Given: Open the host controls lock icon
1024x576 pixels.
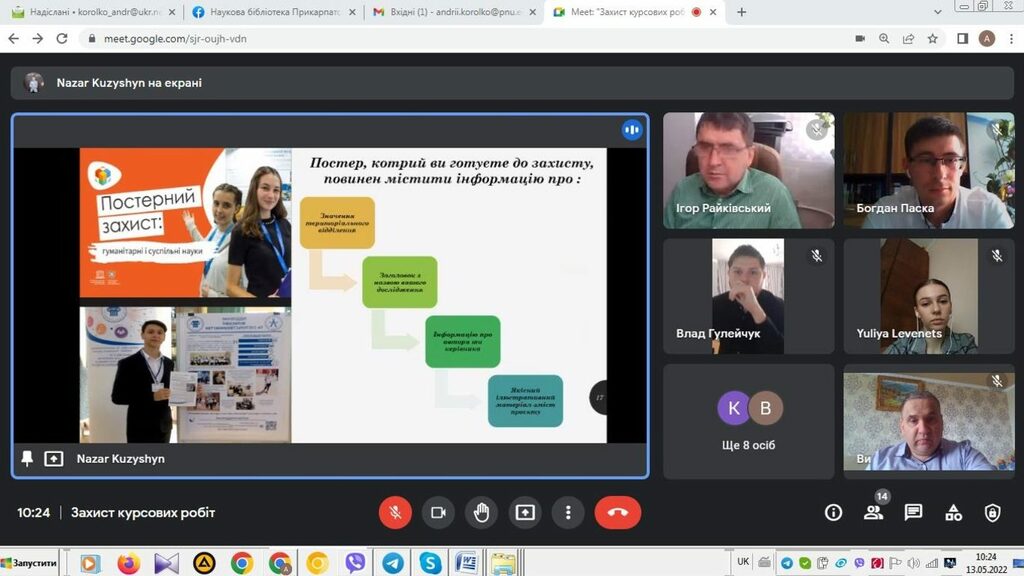Looking at the screenshot, I should [992, 513].
